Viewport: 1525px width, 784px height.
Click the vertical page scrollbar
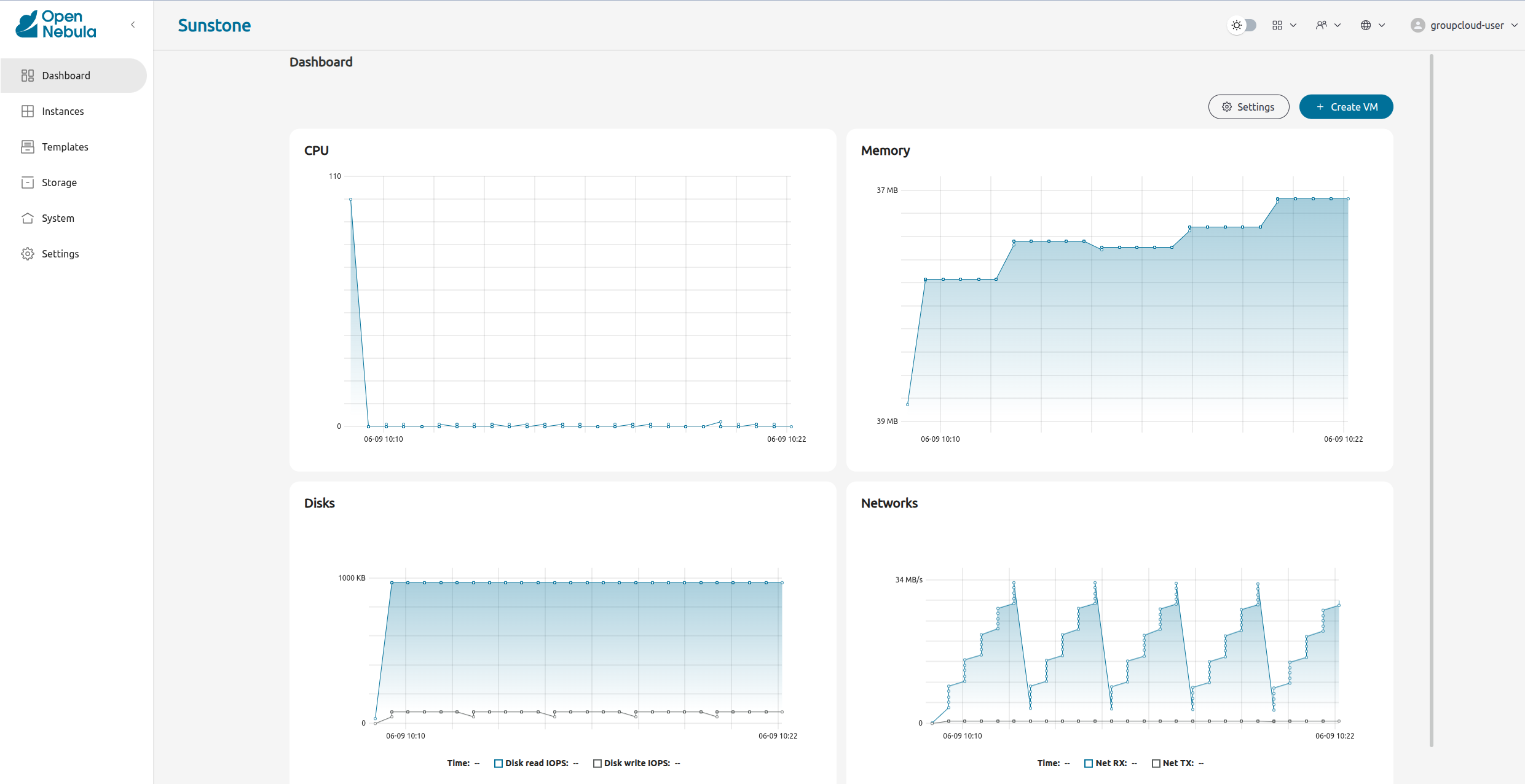[1431, 399]
